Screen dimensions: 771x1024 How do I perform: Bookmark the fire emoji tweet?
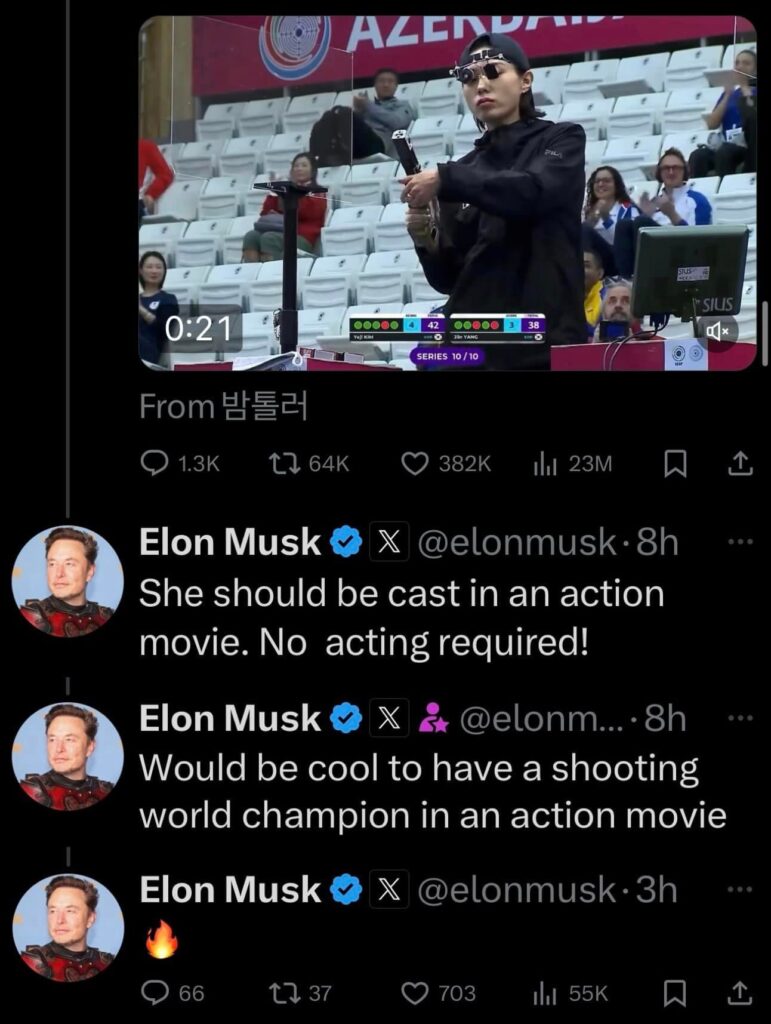(676, 992)
